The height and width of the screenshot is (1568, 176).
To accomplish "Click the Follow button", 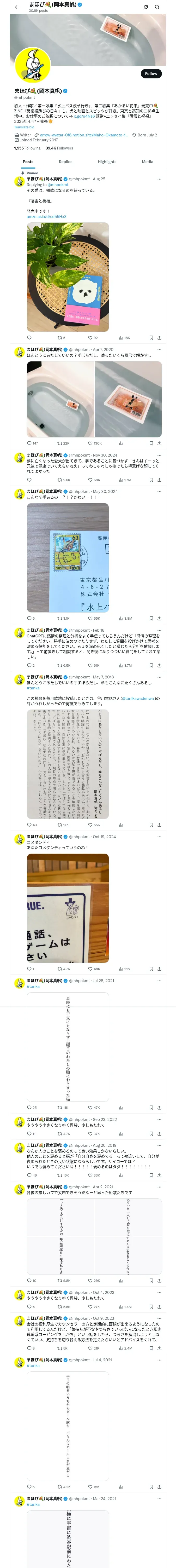I will click(150, 74).
